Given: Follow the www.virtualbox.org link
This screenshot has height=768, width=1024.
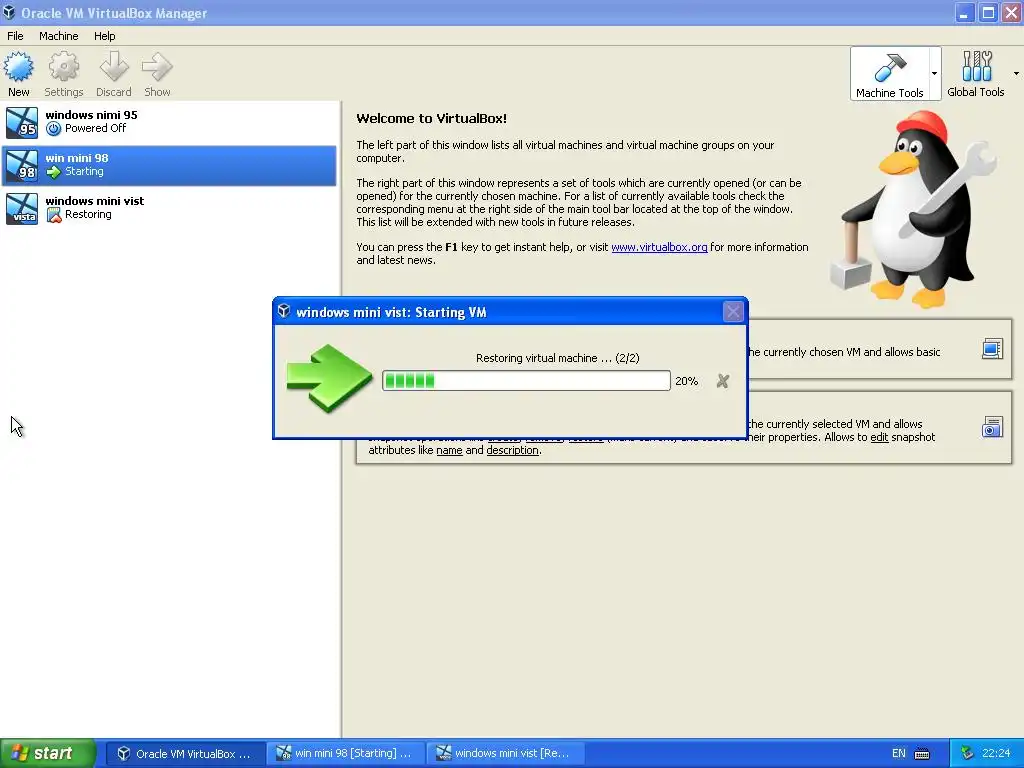Looking at the screenshot, I should click(659, 247).
